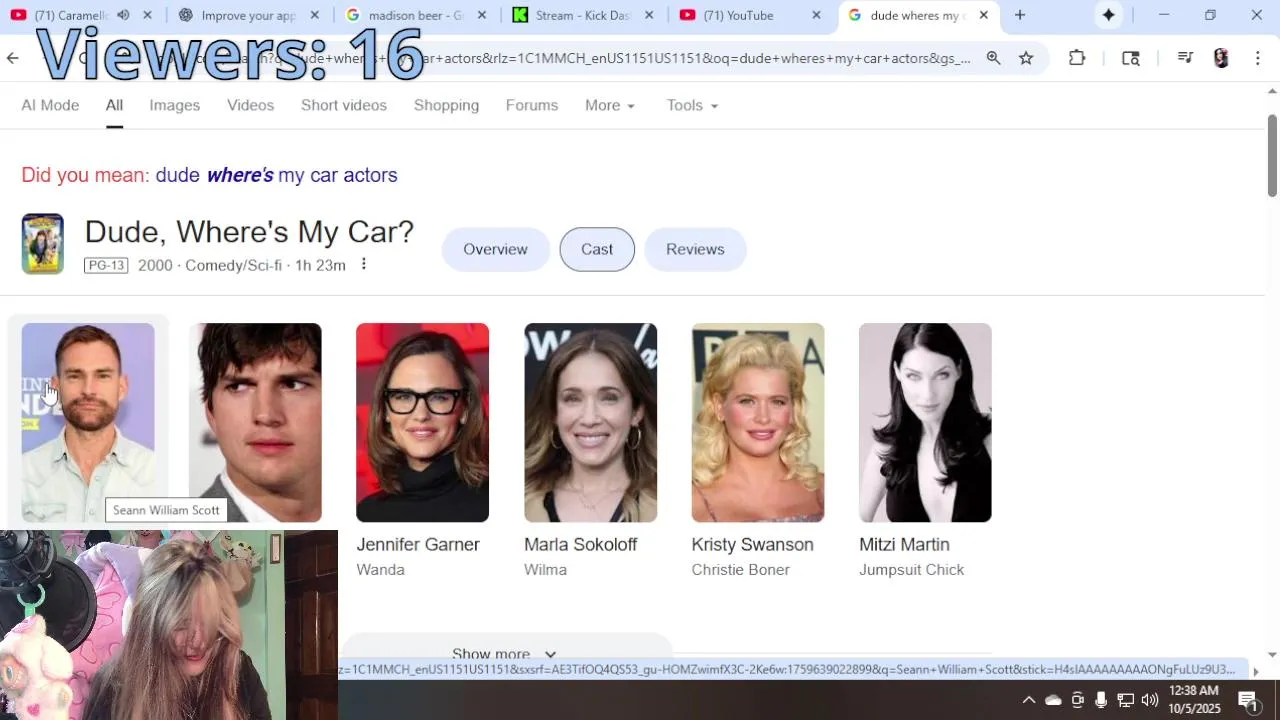Image resolution: width=1280 pixels, height=720 pixels.
Task: Open a new tab with the plus button
Action: pyautogui.click(x=1020, y=15)
